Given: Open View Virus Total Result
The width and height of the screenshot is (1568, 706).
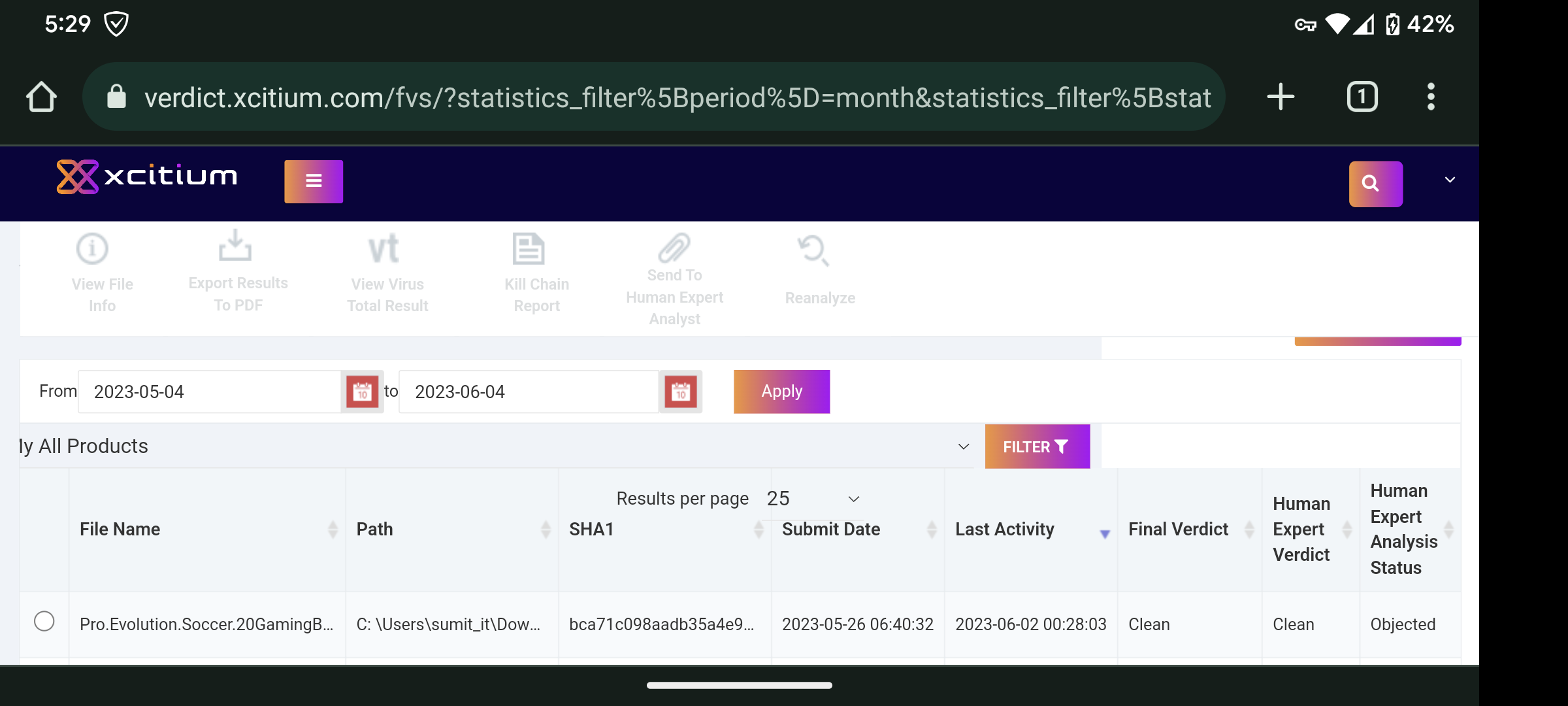Looking at the screenshot, I should point(384,249).
